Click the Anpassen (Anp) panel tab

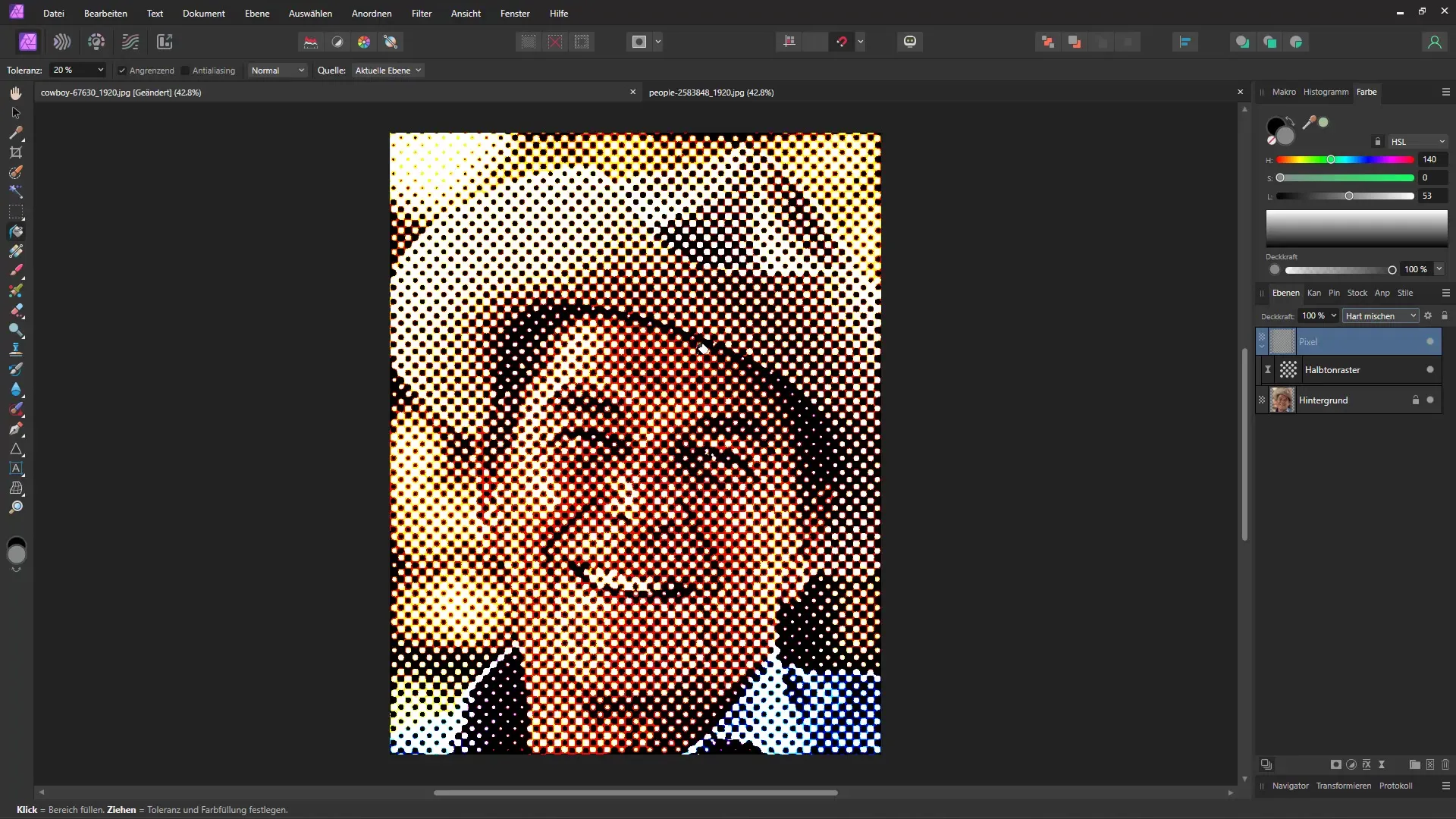tap(1382, 292)
